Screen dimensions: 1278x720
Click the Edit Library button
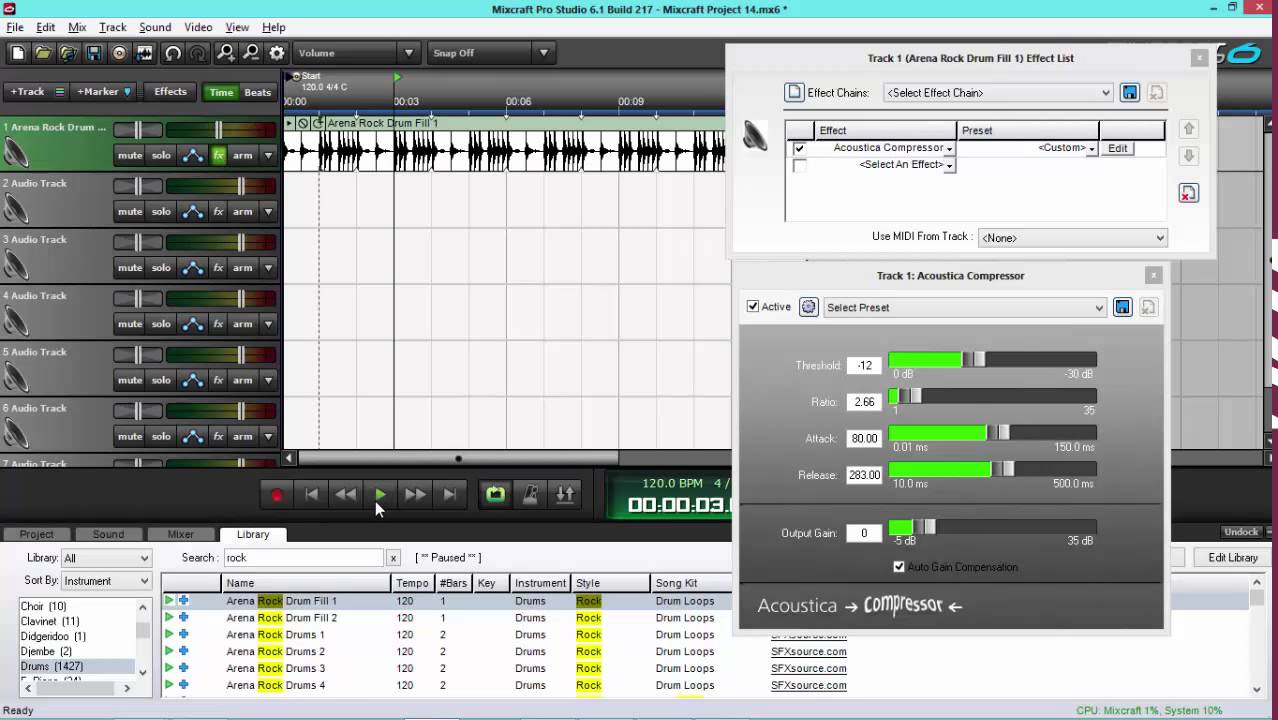tap(1232, 558)
